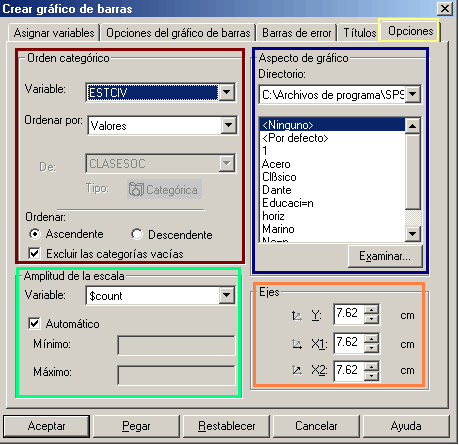This screenshot has height=445, width=459.
Task: Select horiz chart look
Action: [x=332, y=216]
